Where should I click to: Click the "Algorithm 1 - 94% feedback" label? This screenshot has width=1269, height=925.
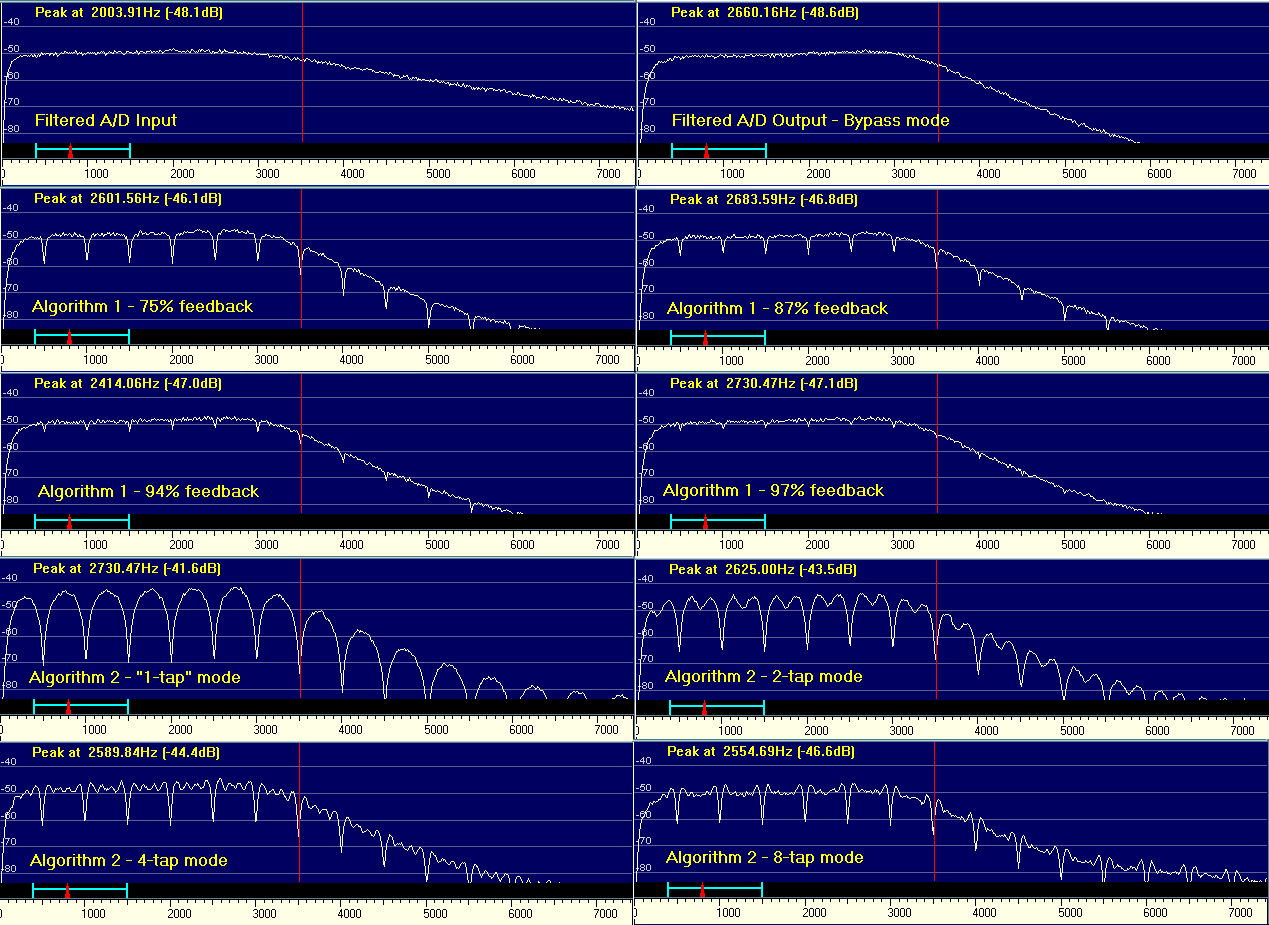149,491
